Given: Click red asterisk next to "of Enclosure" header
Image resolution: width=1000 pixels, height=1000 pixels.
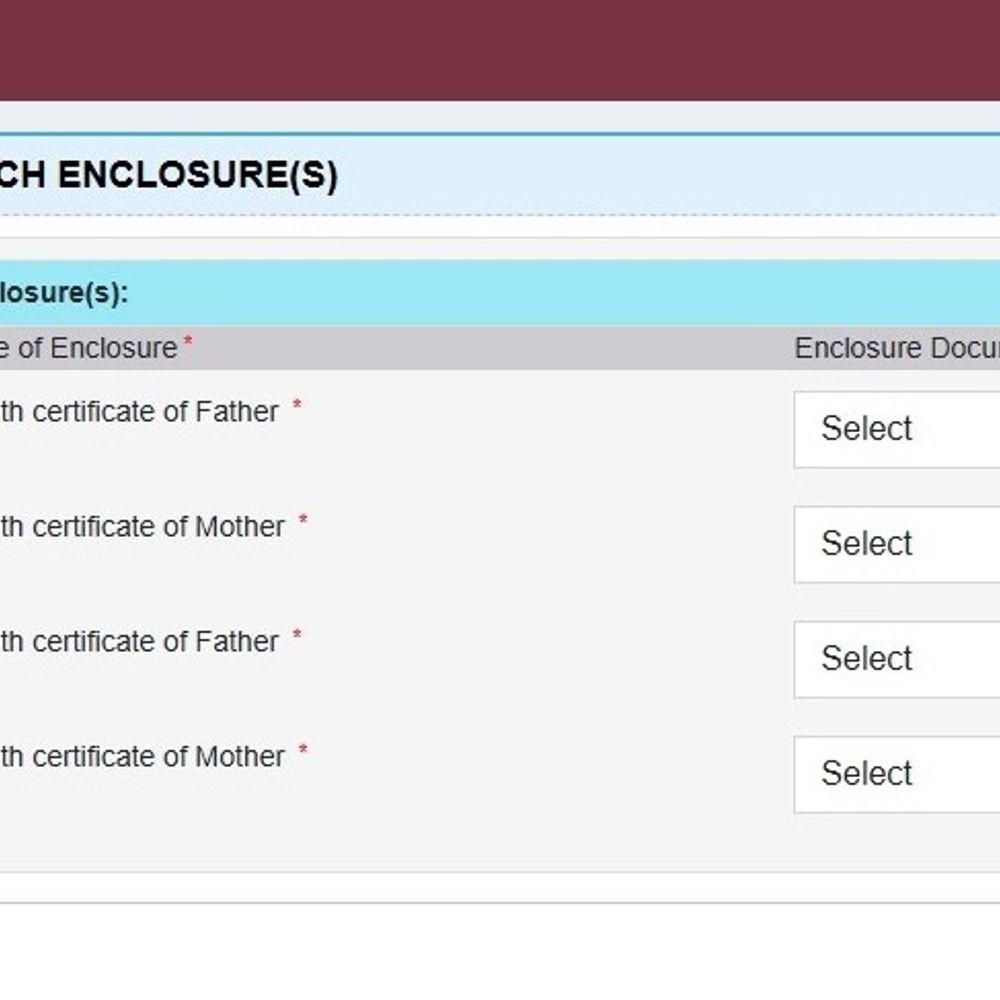Looking at the screenshot, I should coord(188,341).
